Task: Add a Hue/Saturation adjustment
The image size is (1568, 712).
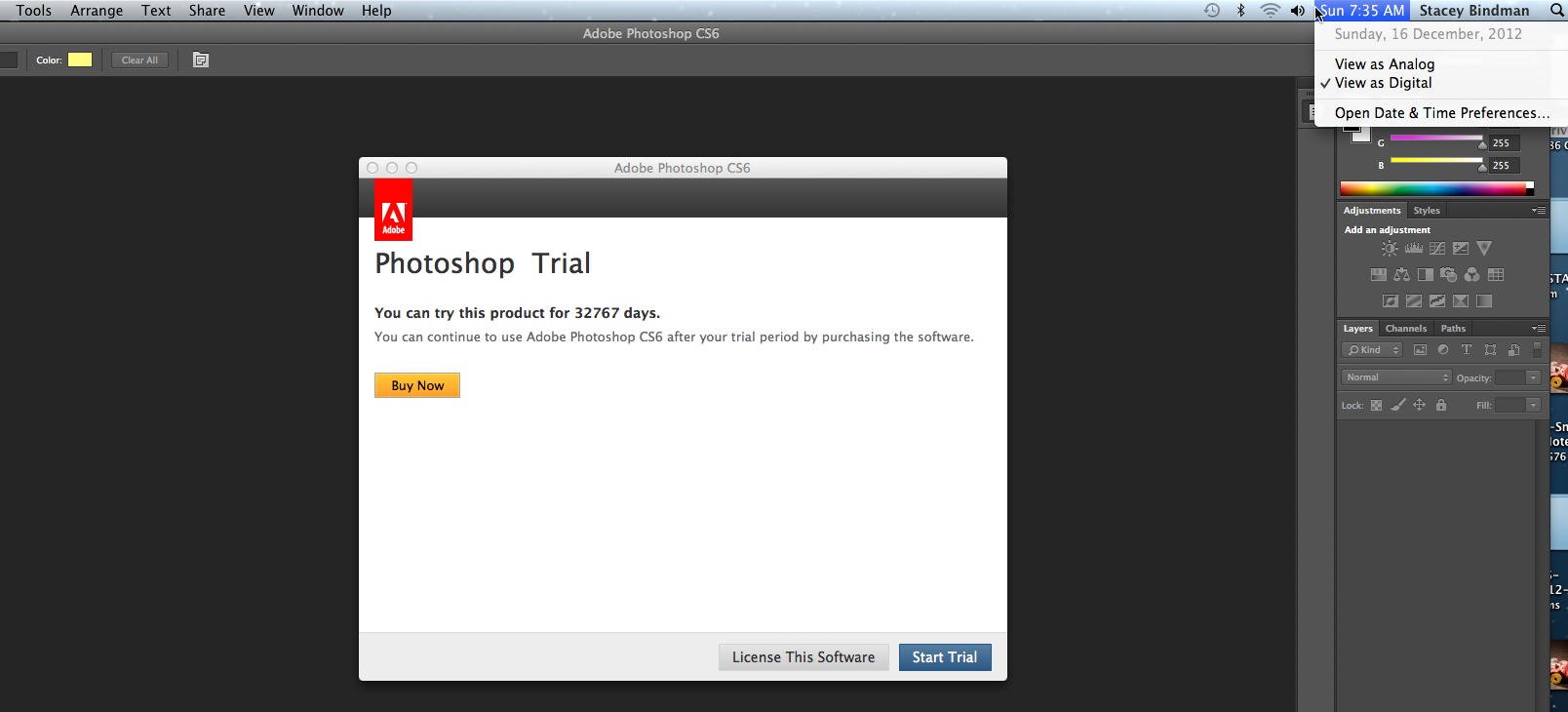Action: coord(1379,275)
